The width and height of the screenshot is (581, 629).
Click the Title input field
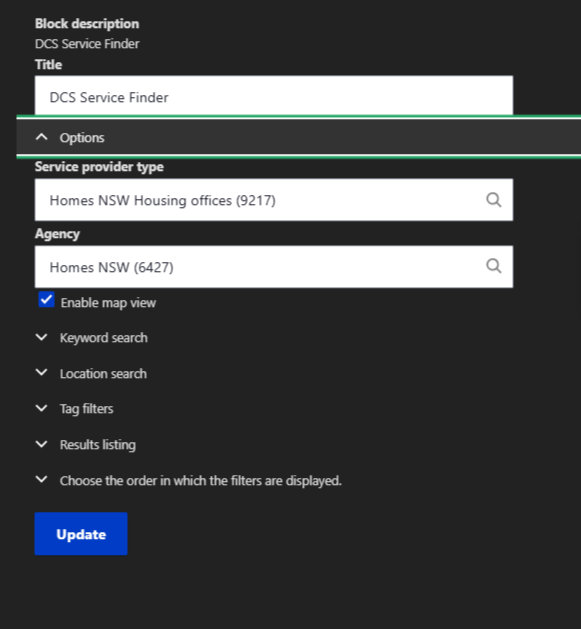pos(274,95)
